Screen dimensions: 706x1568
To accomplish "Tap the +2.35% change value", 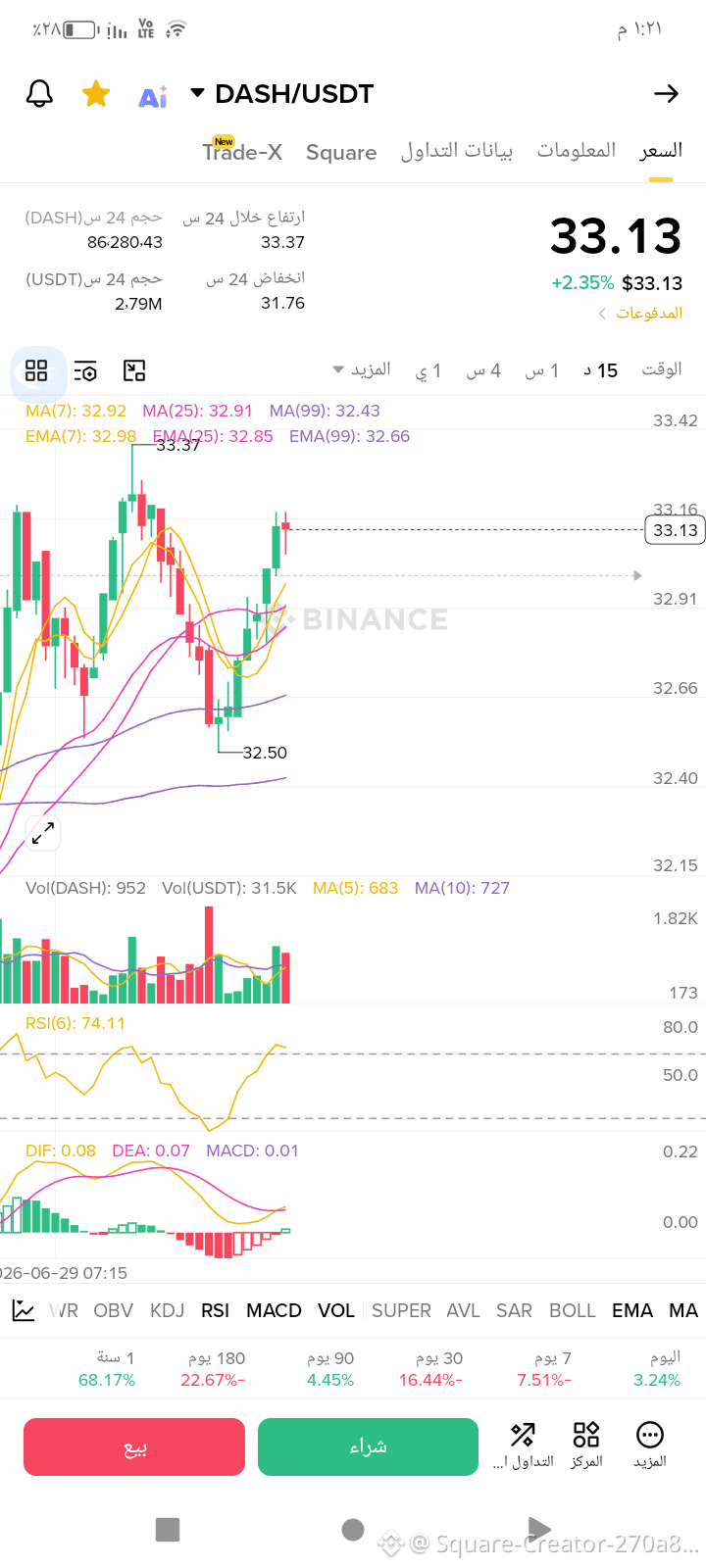I will pos(582,283).
